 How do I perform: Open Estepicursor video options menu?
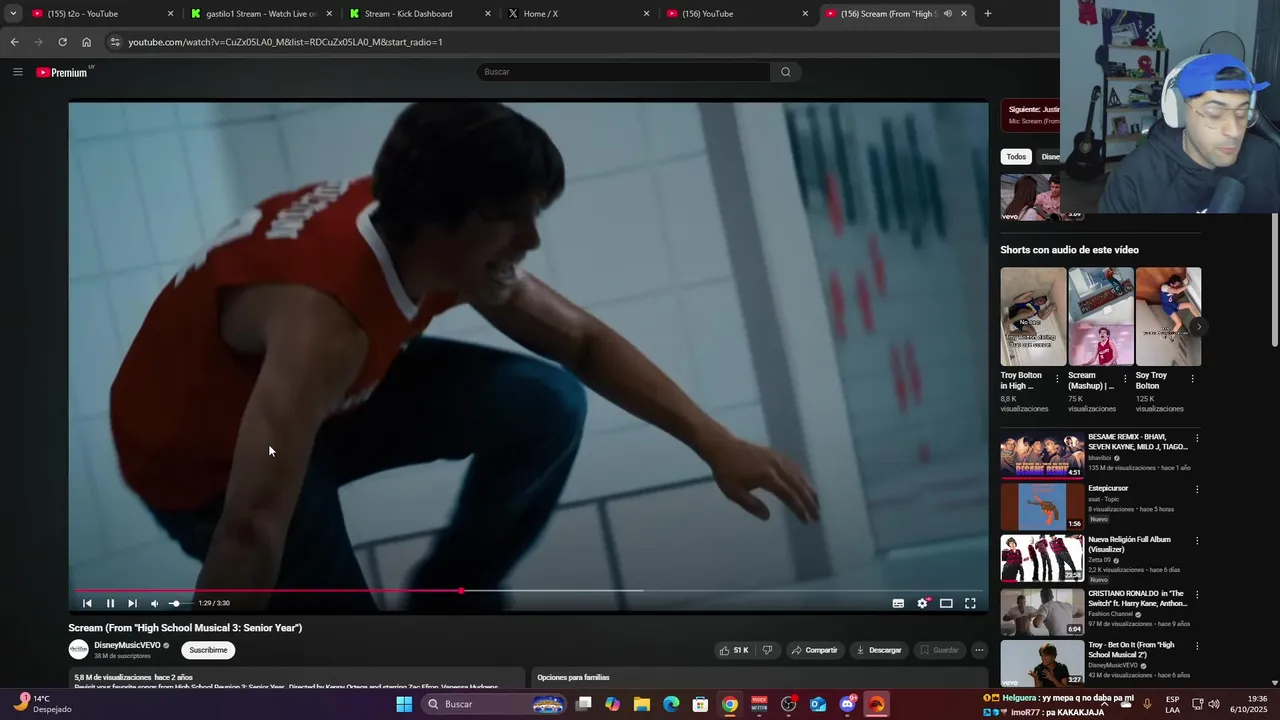tap(1197, 489)
